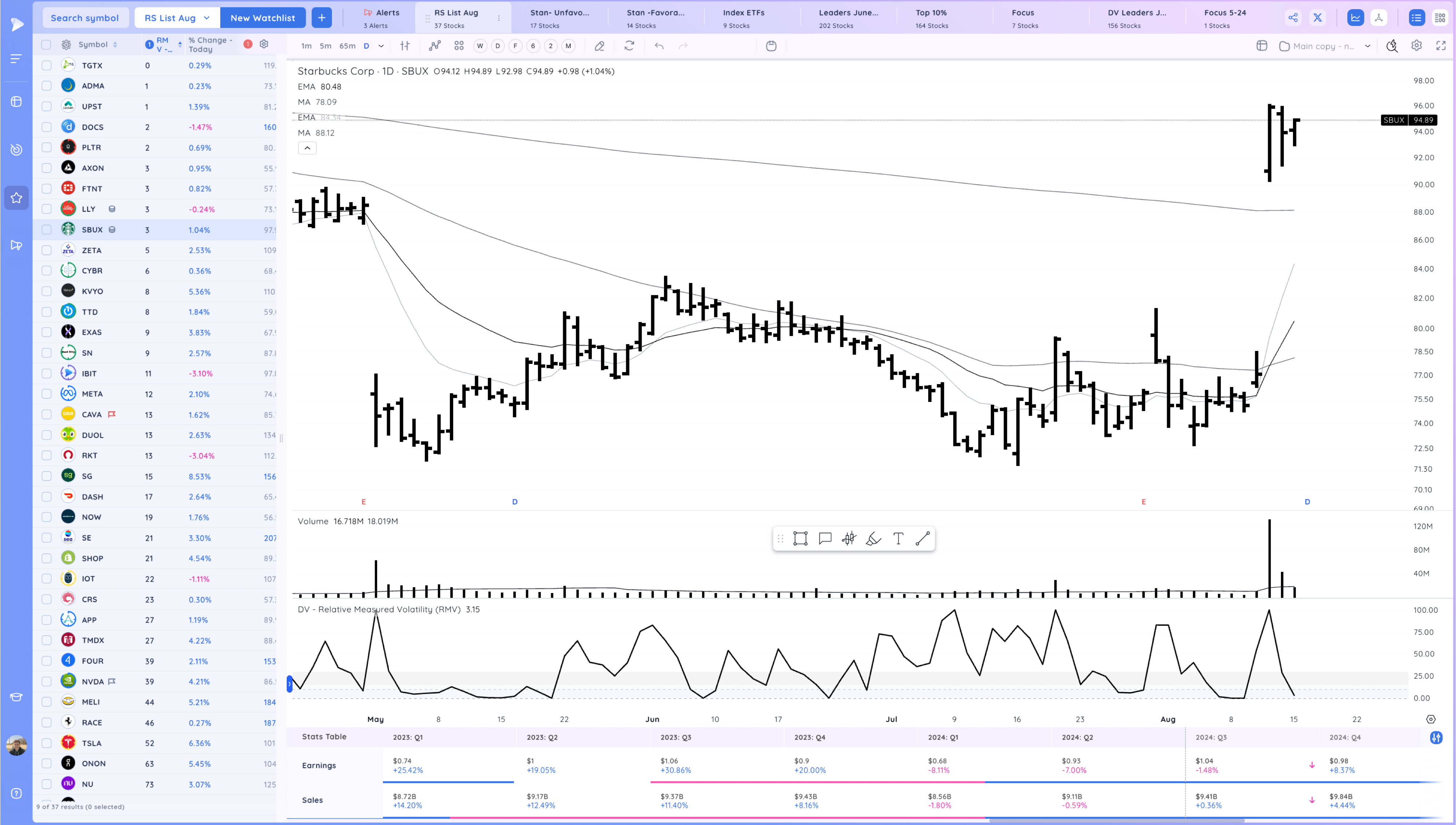Image resolution: width=1456 pixels, height=825 pixels.
Task: Click the Search symbol field
Action: [x=86, y=17]
